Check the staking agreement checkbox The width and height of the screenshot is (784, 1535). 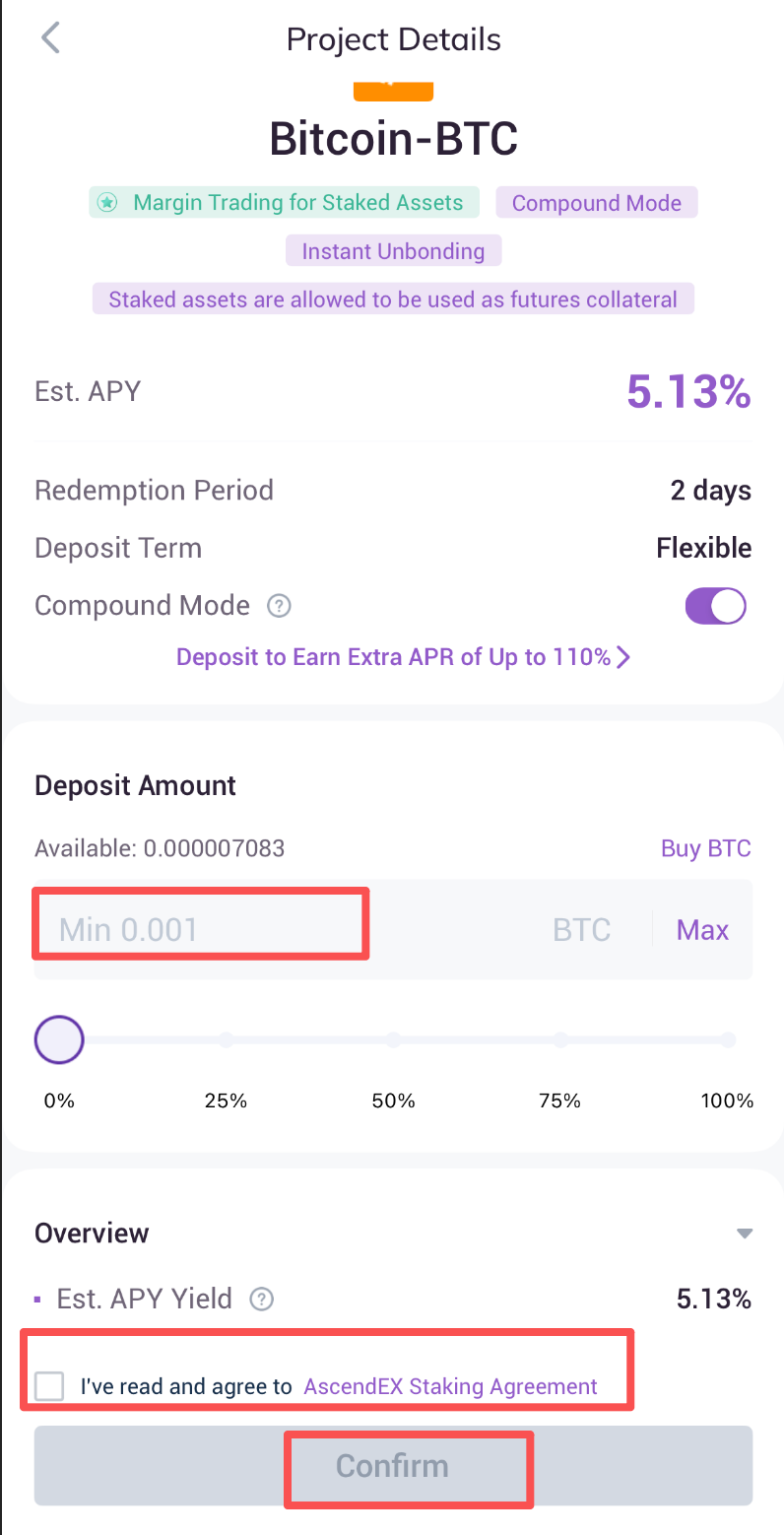pyautogui.click(x=48, y=1386)
